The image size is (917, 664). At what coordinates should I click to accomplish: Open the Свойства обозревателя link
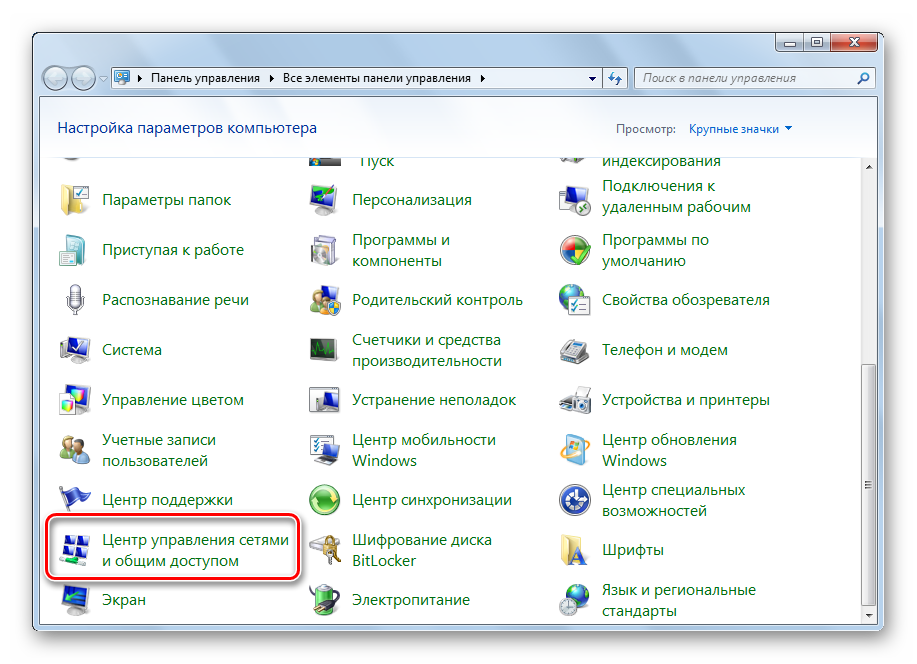pyautogui.click(x=685, y=300)
